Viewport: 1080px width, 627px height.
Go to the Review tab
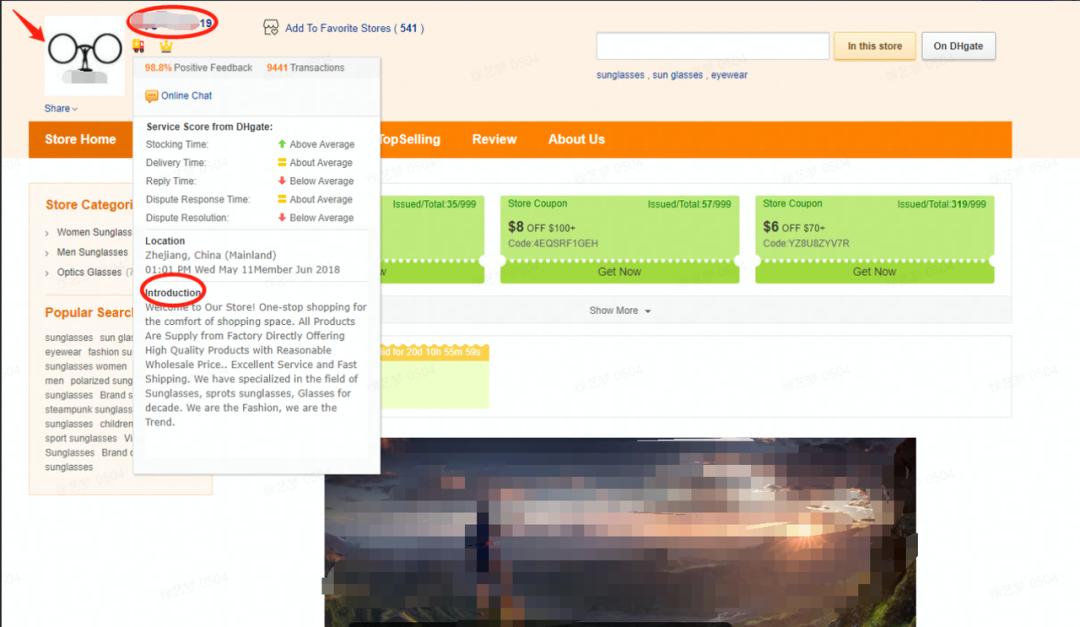click(494, 139)
